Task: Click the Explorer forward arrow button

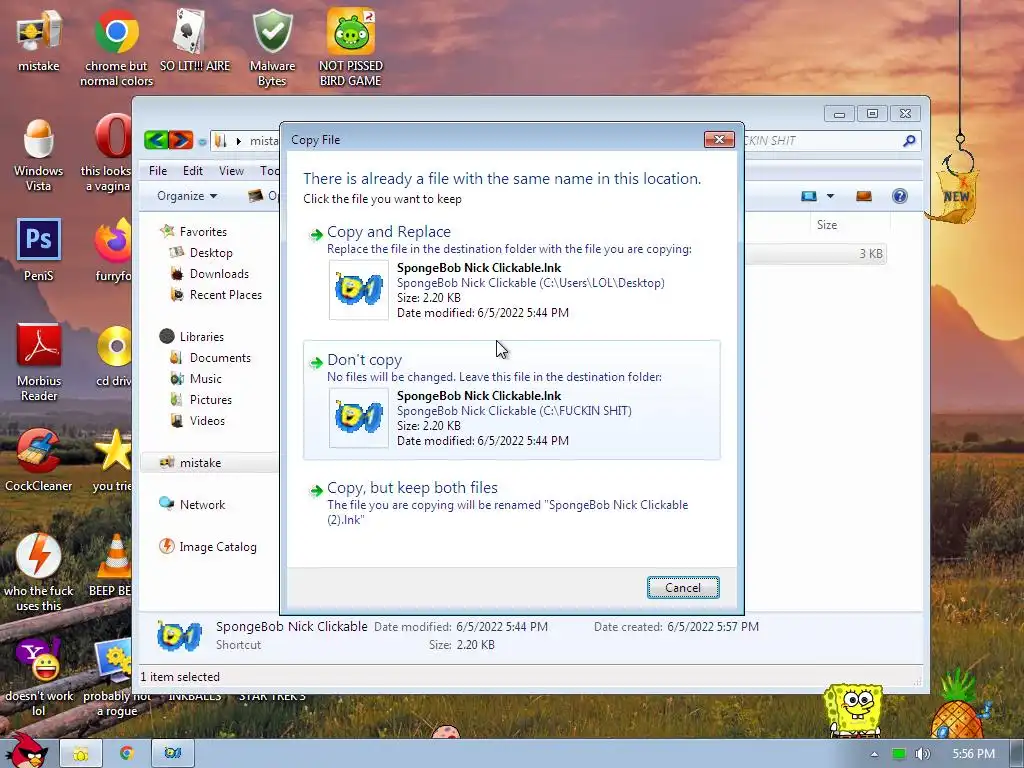Action: 181,140
